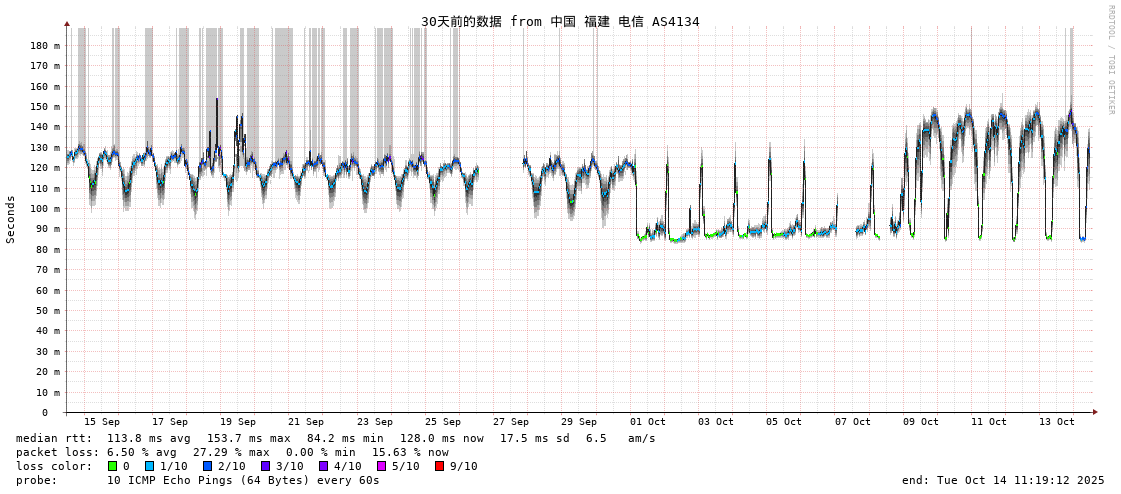Click the 1/10 loss color swatch
The width and height of the screenshot is (1121, 494).
click(x=149, y=466)
